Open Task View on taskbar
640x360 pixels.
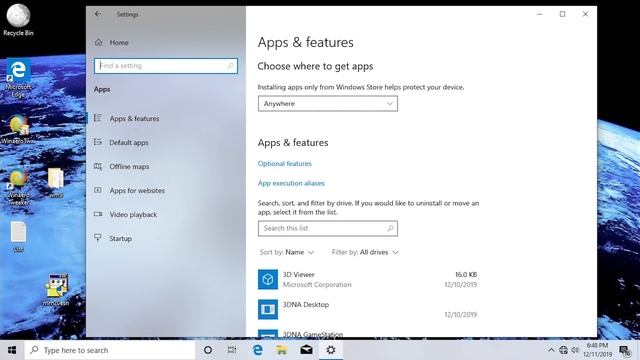pyautogui.click(x=232, y=350)
